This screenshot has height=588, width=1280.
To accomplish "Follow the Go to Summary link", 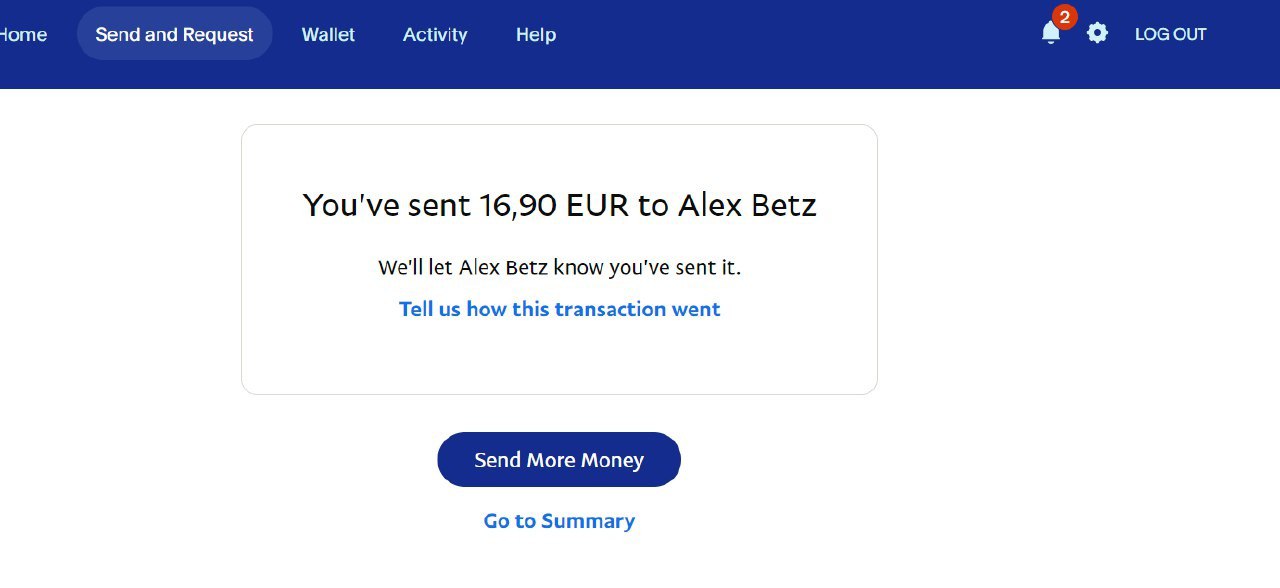I will 559,521.
